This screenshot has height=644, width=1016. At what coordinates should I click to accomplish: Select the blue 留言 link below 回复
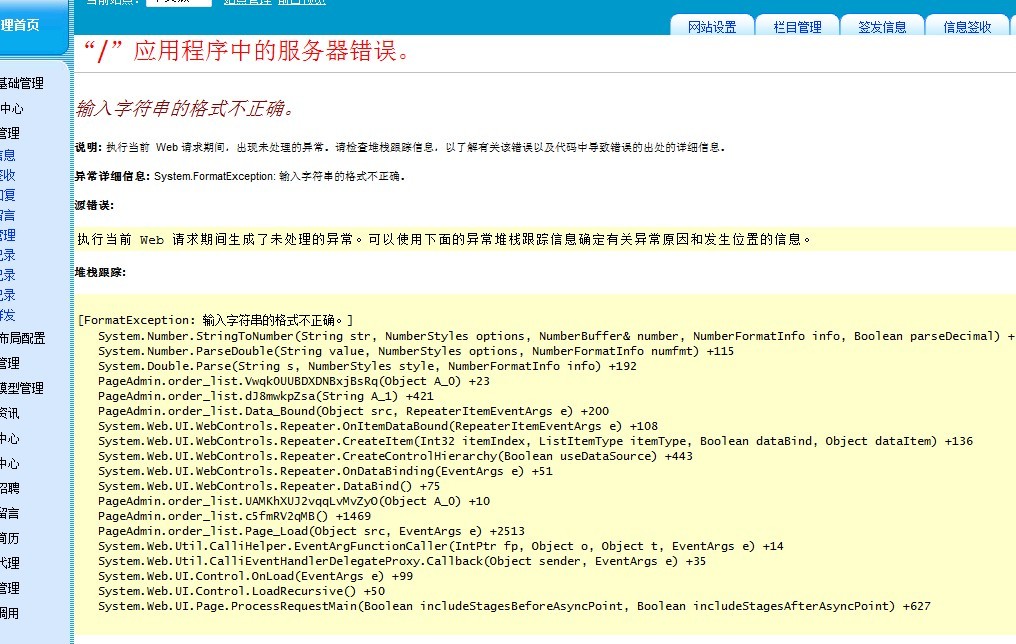click(x=8, y=215)
